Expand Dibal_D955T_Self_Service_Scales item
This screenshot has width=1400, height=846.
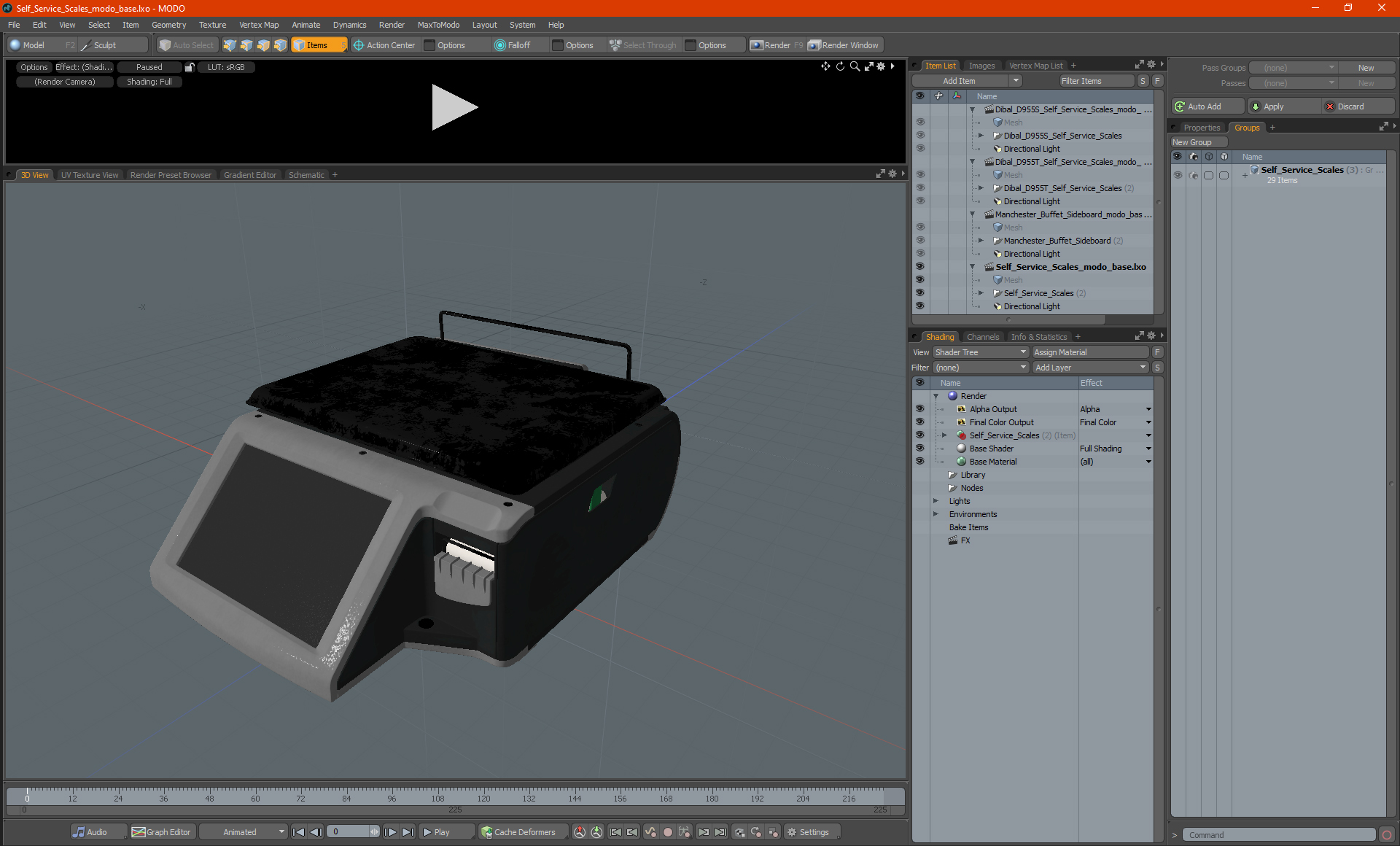[981, 188]
